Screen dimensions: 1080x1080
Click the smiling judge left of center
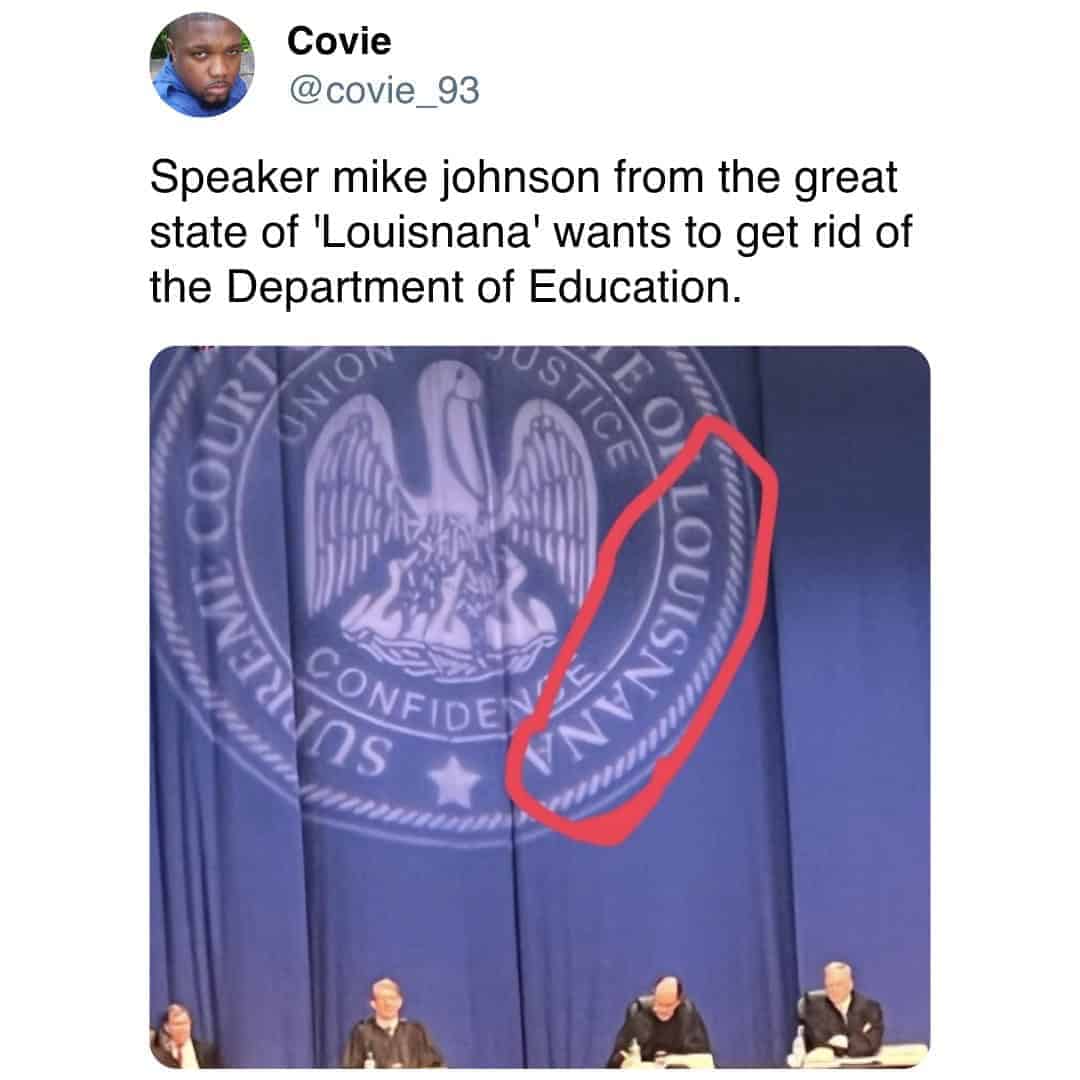click(x=389, y=1024)
